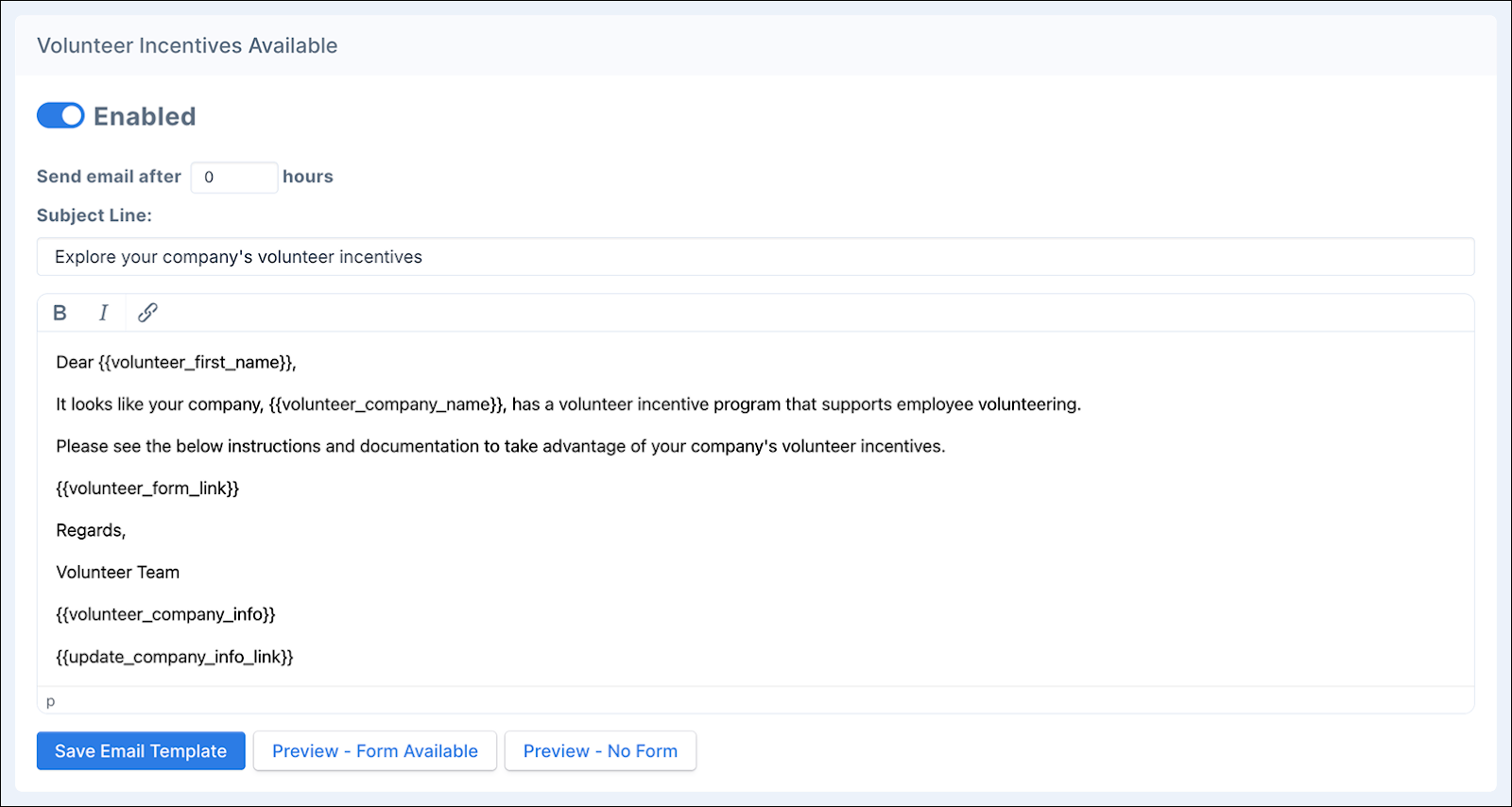Screen dimensions: 1512x807
Task: Click the Volunteer Incentives Available header
Action: (187, 45)
